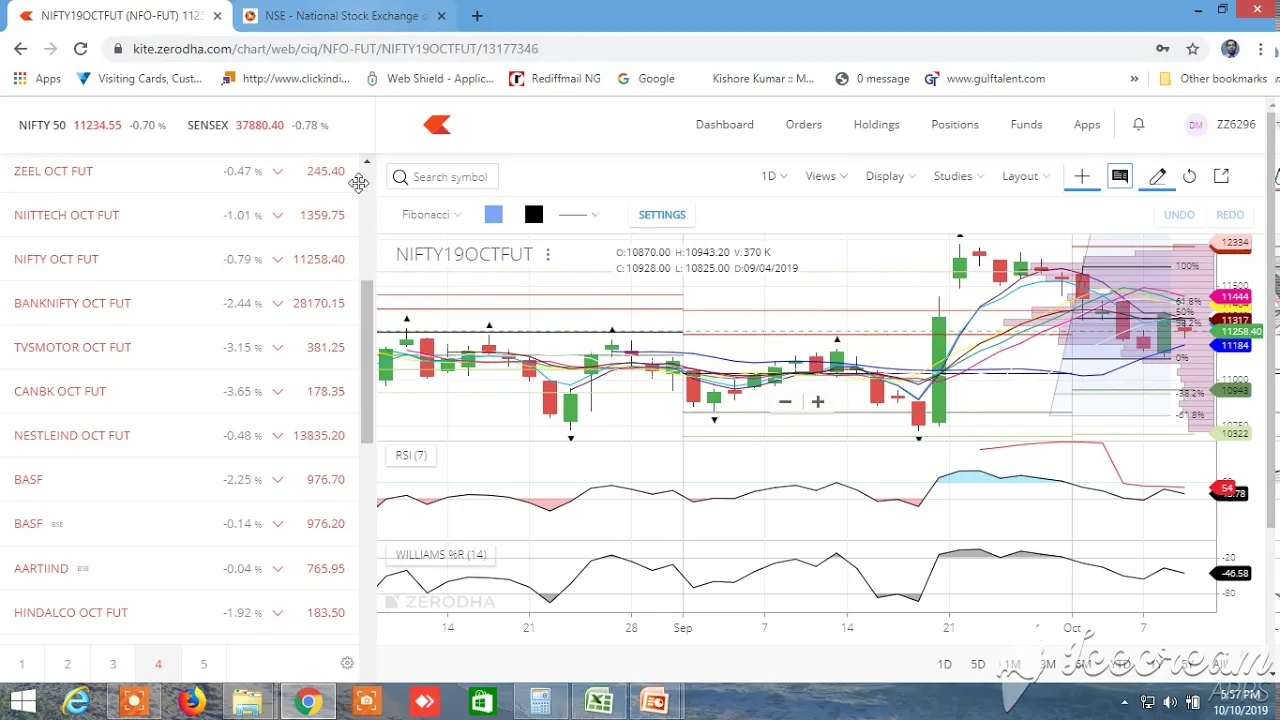Viewport: 1280px width, 720px height.
Task: Open File Explorer from taskbar
Action: click(248, 701)
